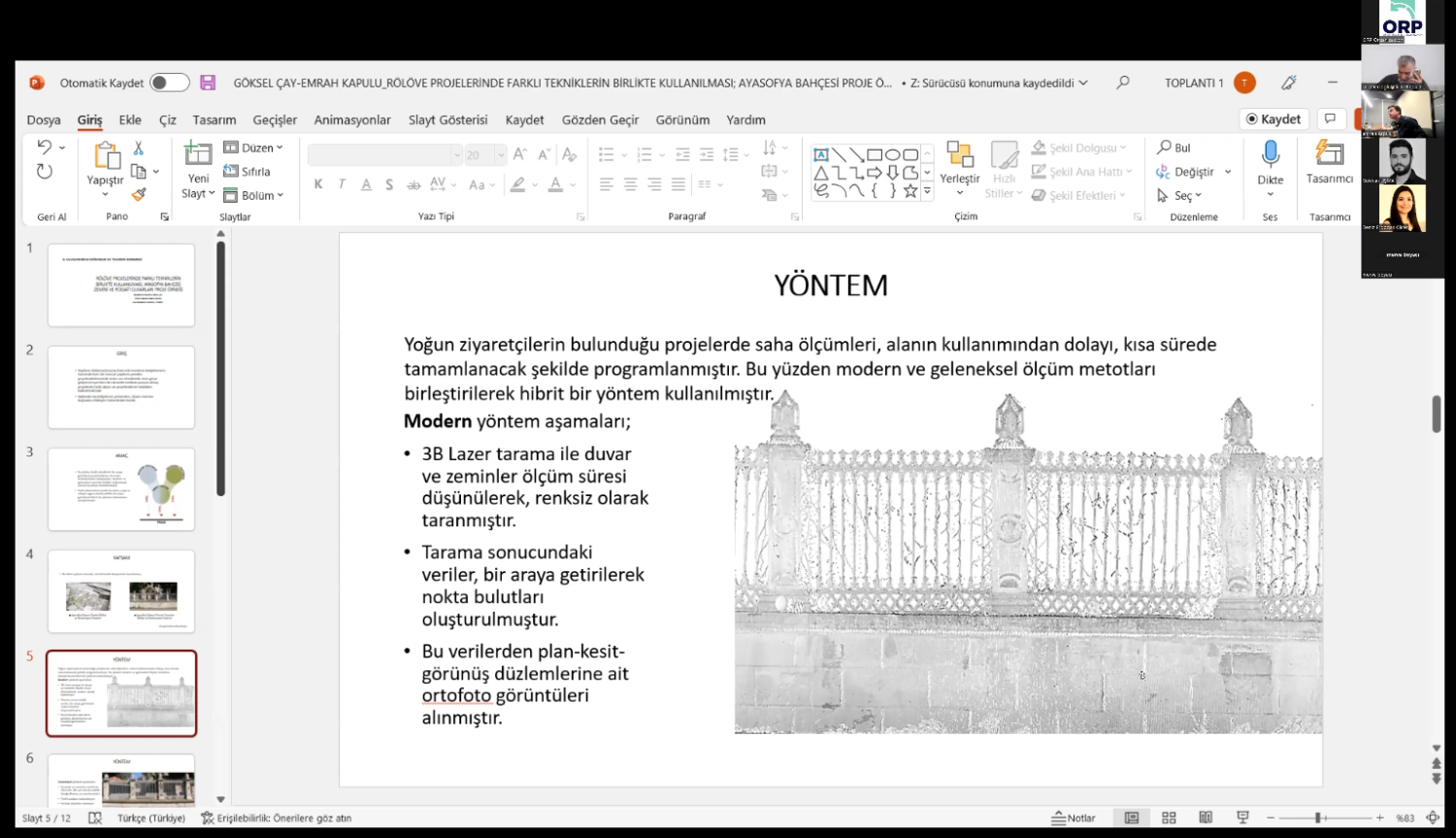Open the Seç select dropdown
1456x838 pixels.
[x=1179, y=195]
